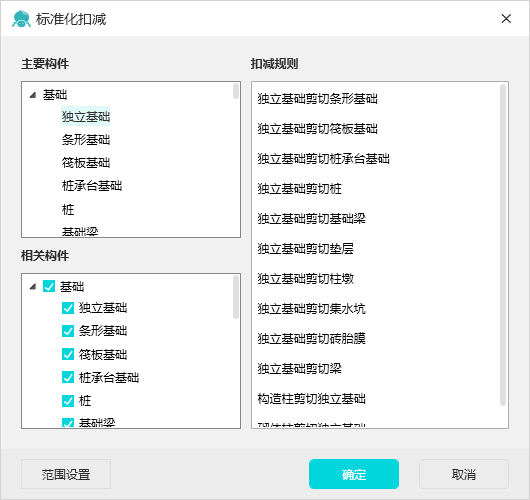Click the 主要构件 tree scrollbar
The width and height of the screenshot is (530, 500).
pyautogui.click(x=236, y=91)
